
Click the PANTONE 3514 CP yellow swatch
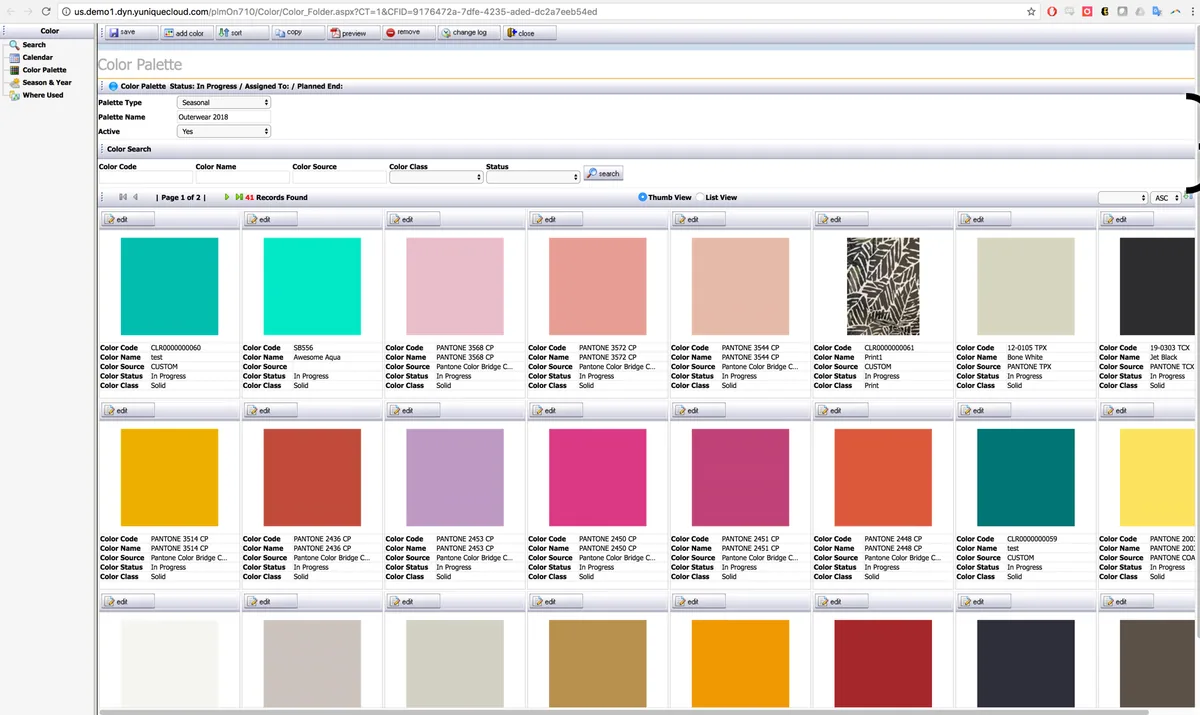coord(169,477)
